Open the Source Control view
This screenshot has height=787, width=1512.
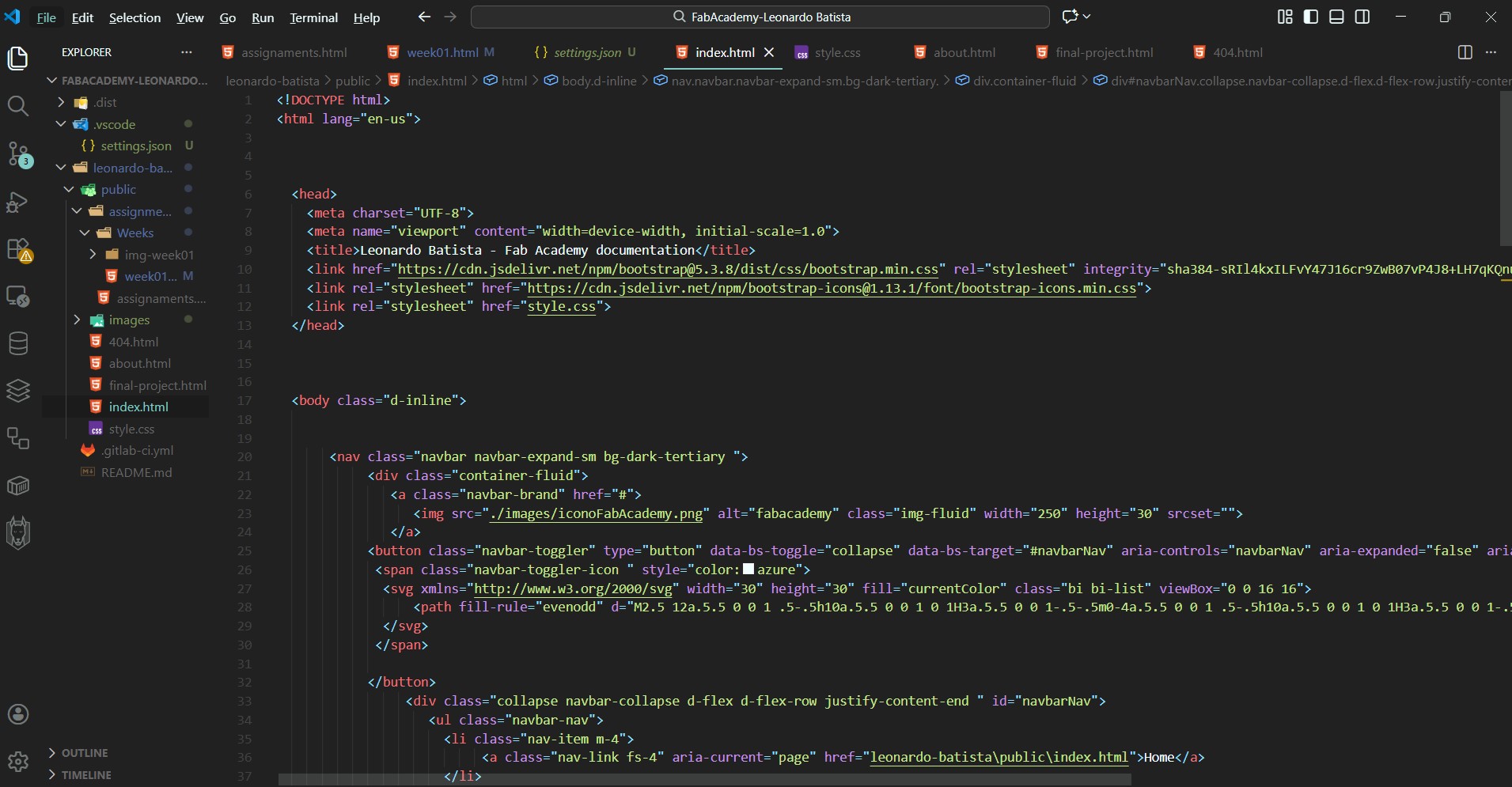click(17, 153)
